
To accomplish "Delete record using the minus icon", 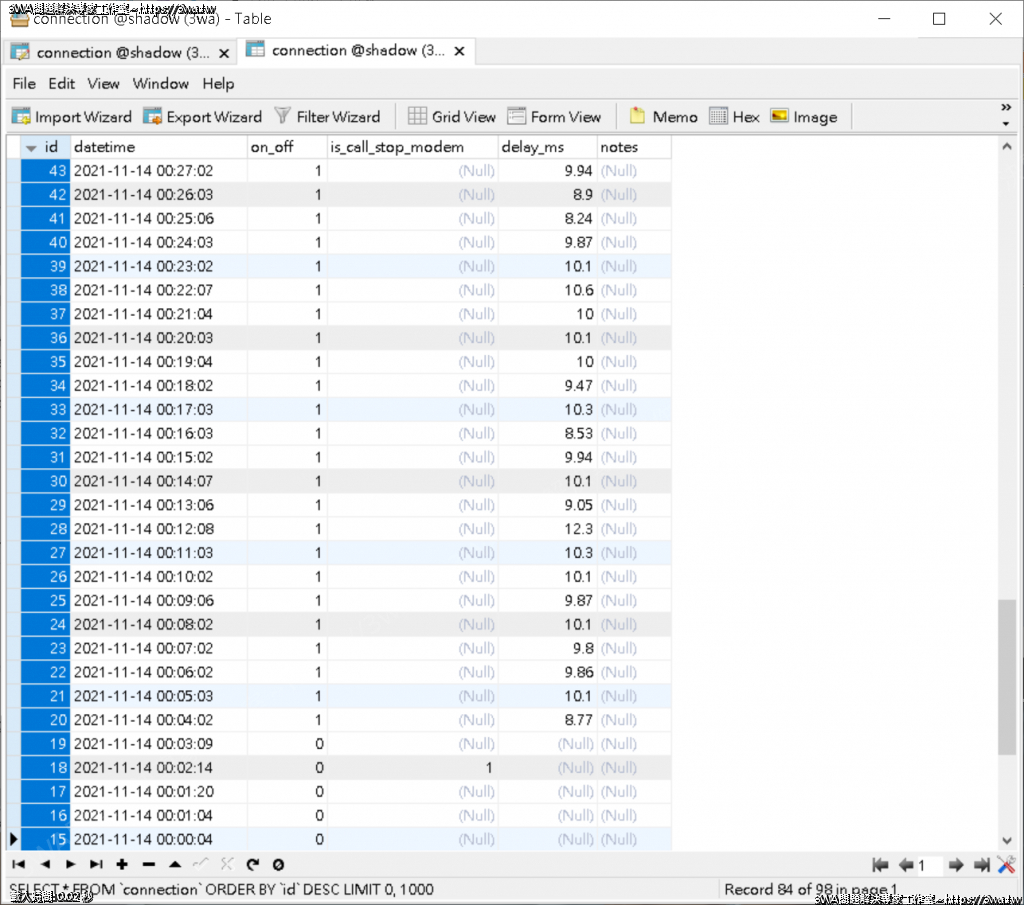I will pyautogui.click(x=148, y=864).
